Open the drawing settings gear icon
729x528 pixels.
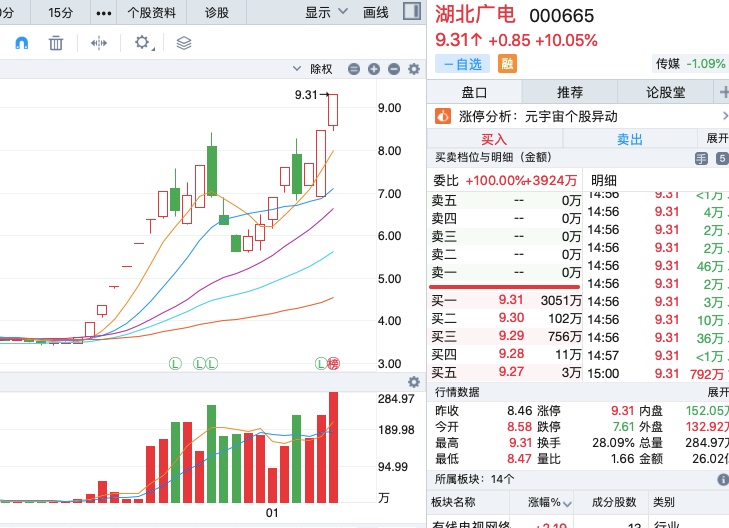point(142,43)
